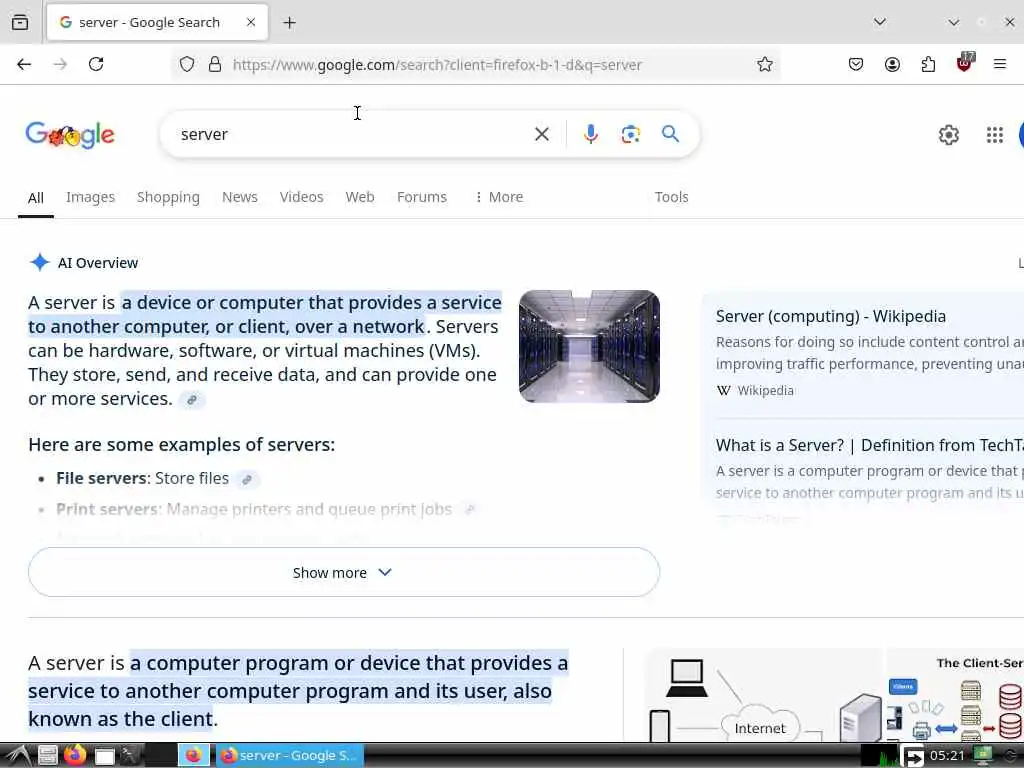The width and height of the screenshot is (1024, 768).
Task: Go back to the previous page
Action: point(24,64)
